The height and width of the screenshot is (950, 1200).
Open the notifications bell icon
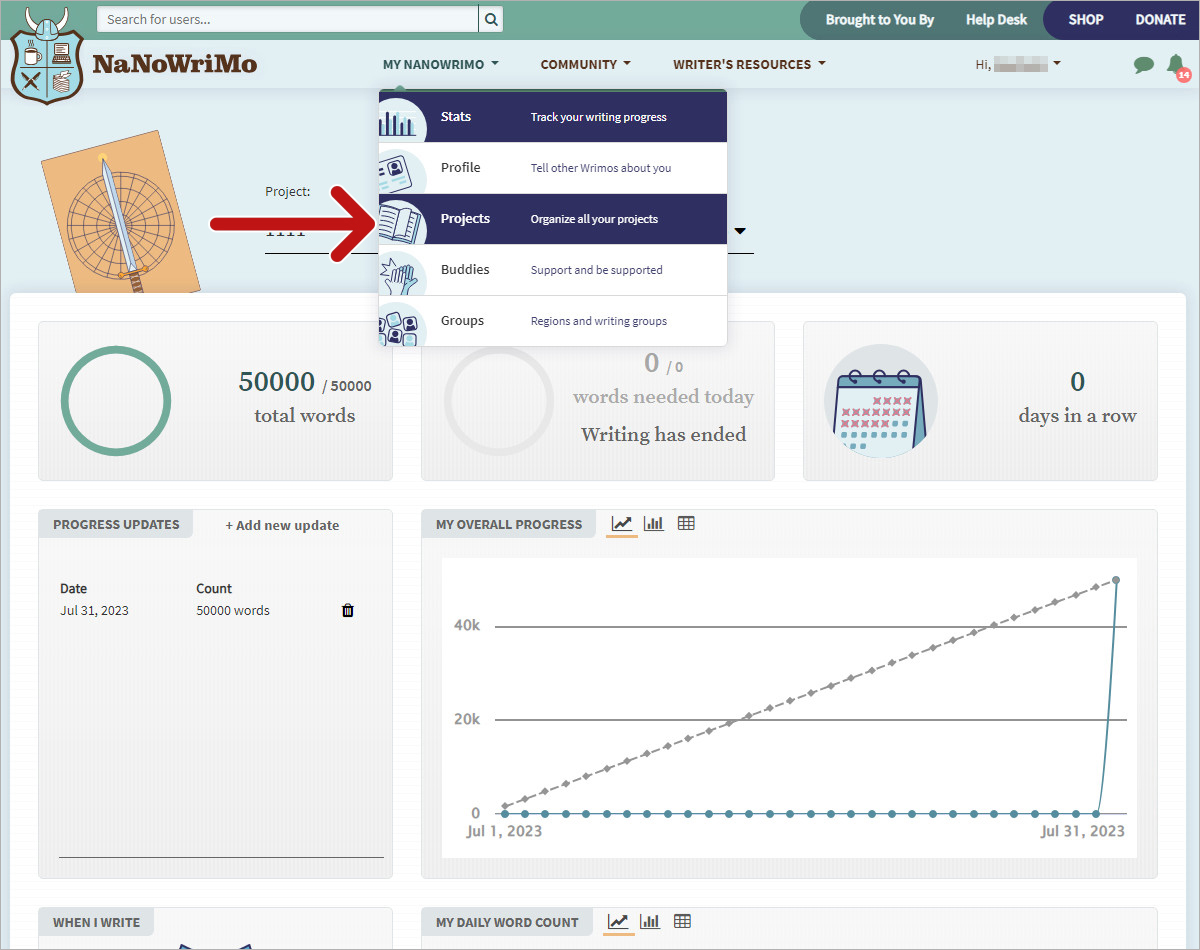point(1177,65)
